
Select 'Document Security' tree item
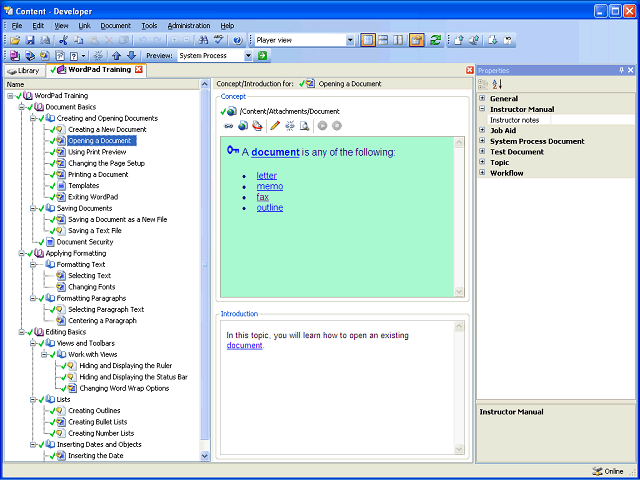click(x=85, y=242)
